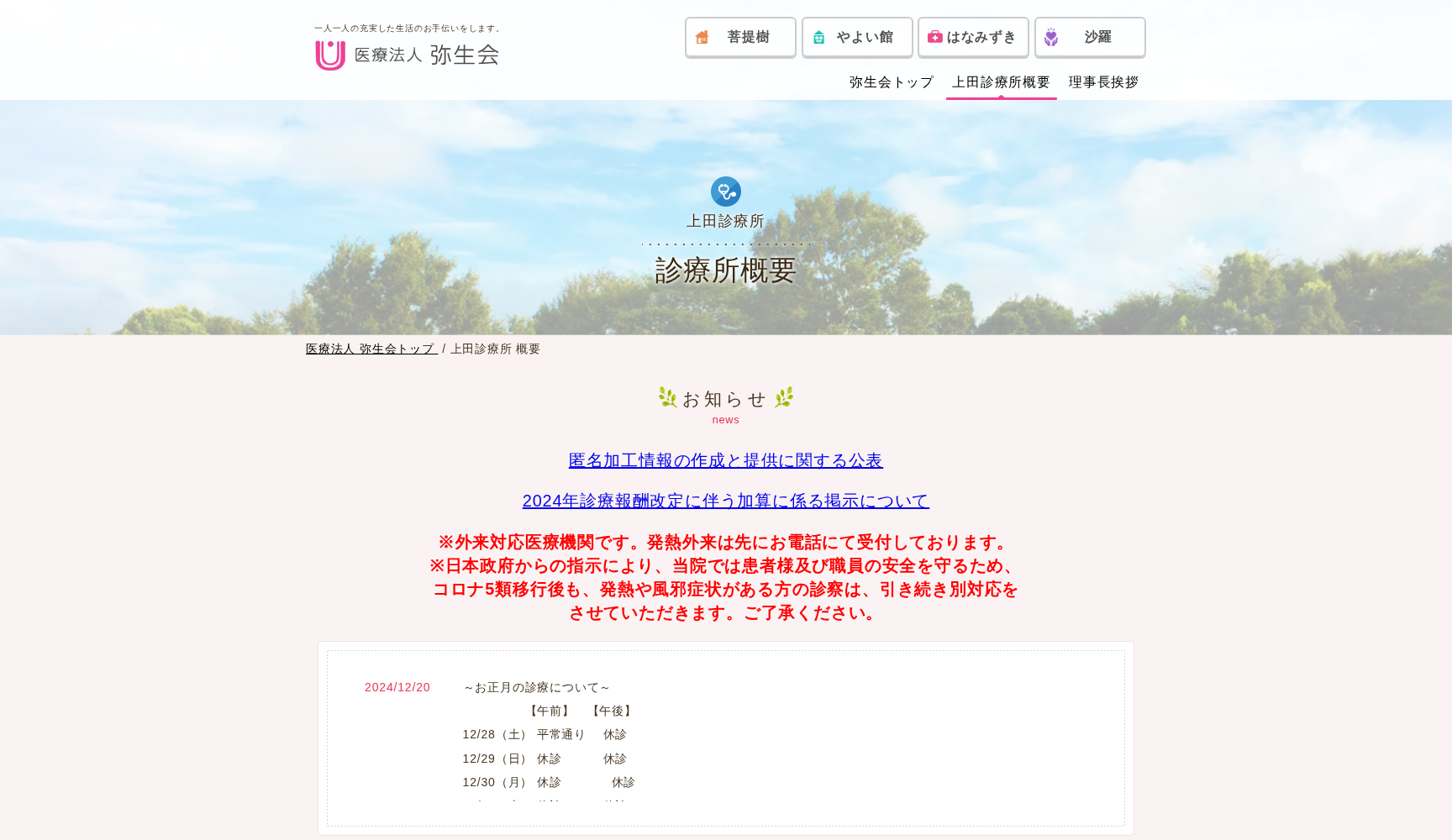Screen dimensions: 1452x840
Task: Click the 沙羅 facility button
Action: 1090,37
